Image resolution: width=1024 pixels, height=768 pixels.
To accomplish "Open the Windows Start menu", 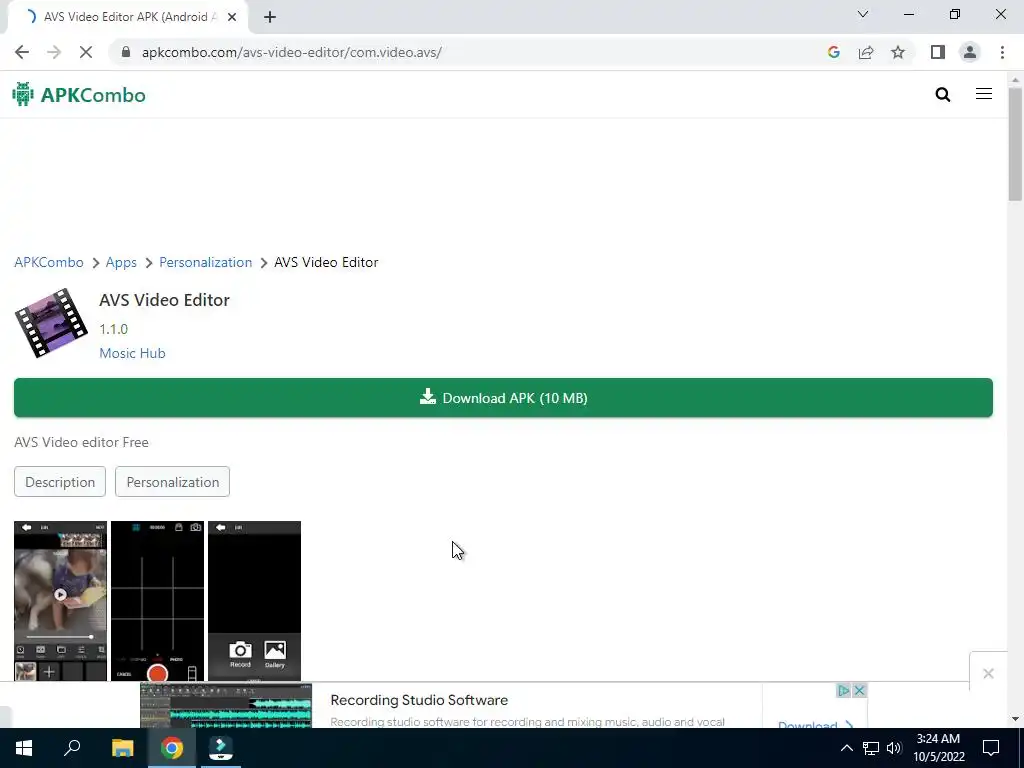I will pyautogui.click(x=24, y=748).
